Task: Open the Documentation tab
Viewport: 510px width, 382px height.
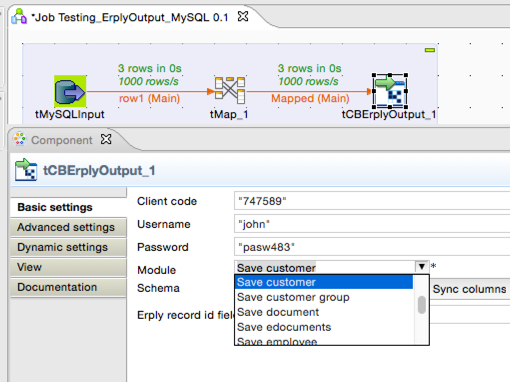Action: coord(68,287)
